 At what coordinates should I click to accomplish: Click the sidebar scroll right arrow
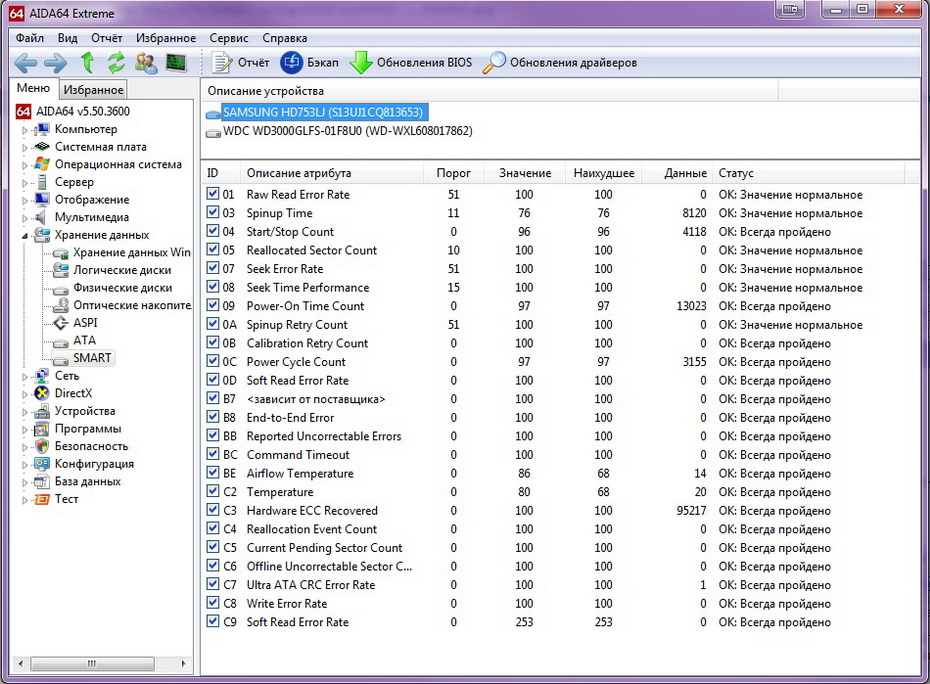tap(183, 663)
